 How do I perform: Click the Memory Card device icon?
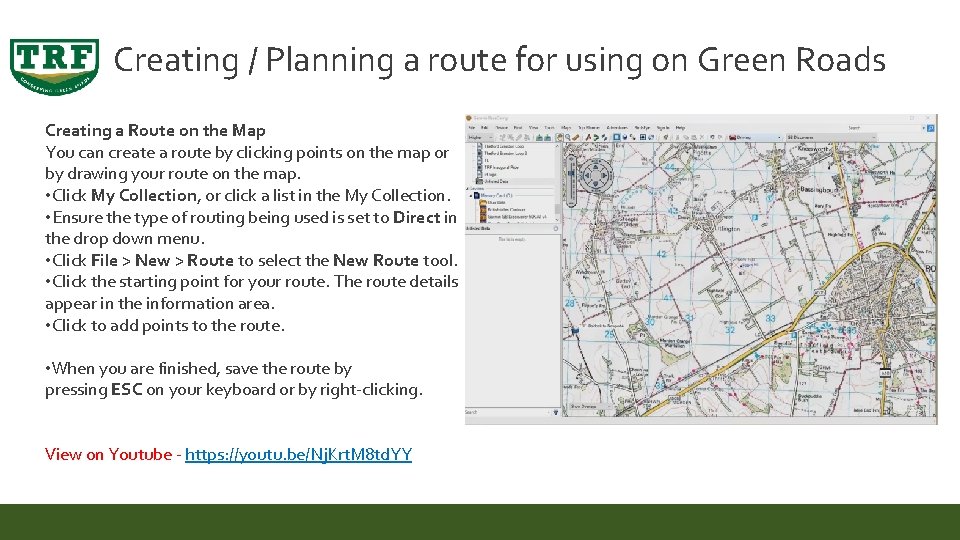(476, 195)
